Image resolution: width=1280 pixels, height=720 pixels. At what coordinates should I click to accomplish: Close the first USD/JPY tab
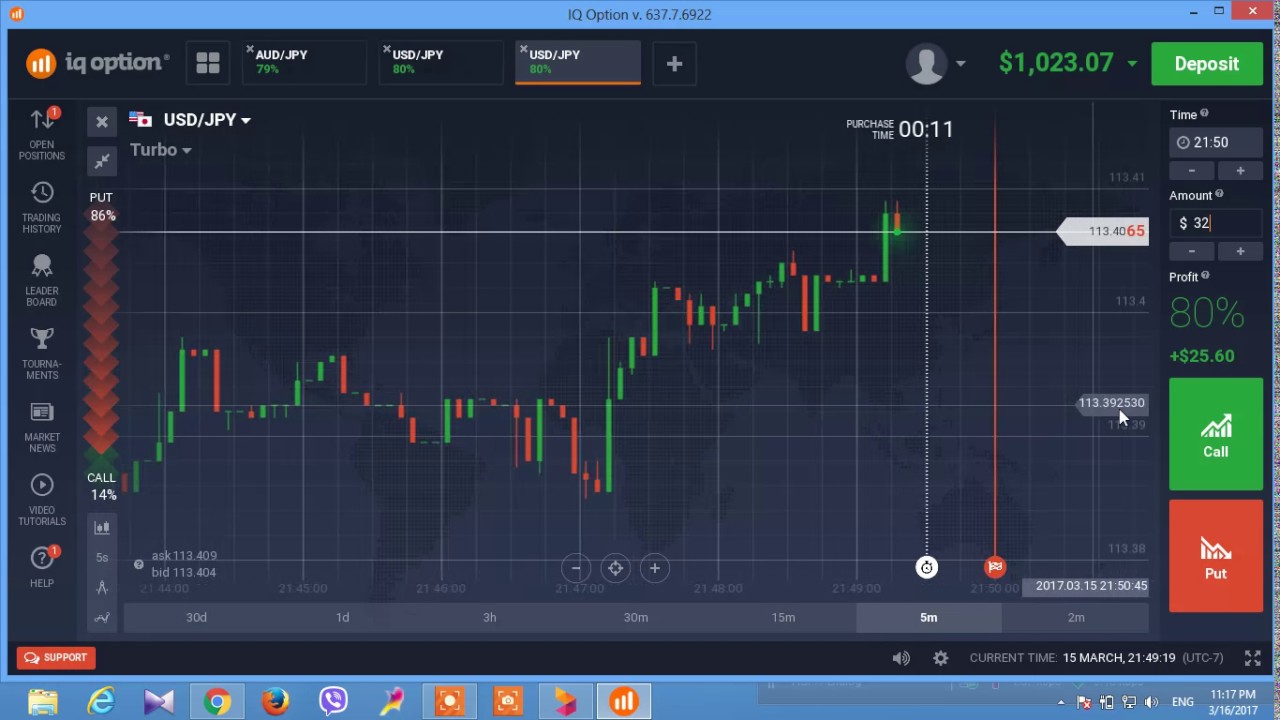387,49
